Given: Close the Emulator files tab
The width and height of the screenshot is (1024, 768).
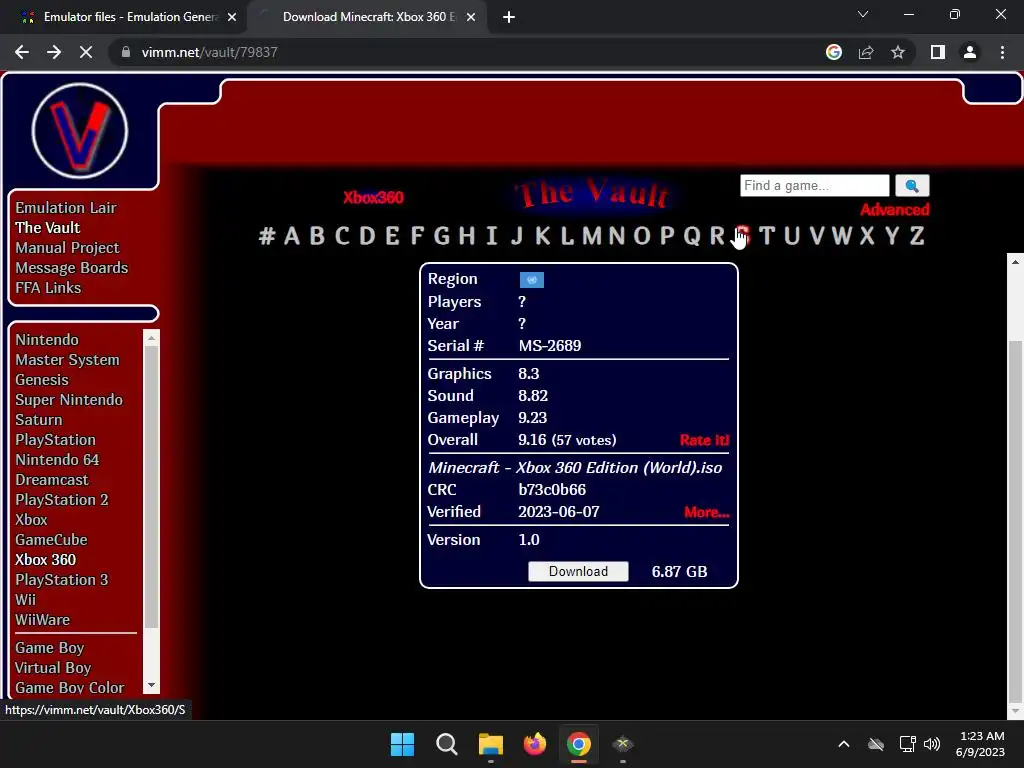Looking at the screenshot, I should (x=232, y=17).
